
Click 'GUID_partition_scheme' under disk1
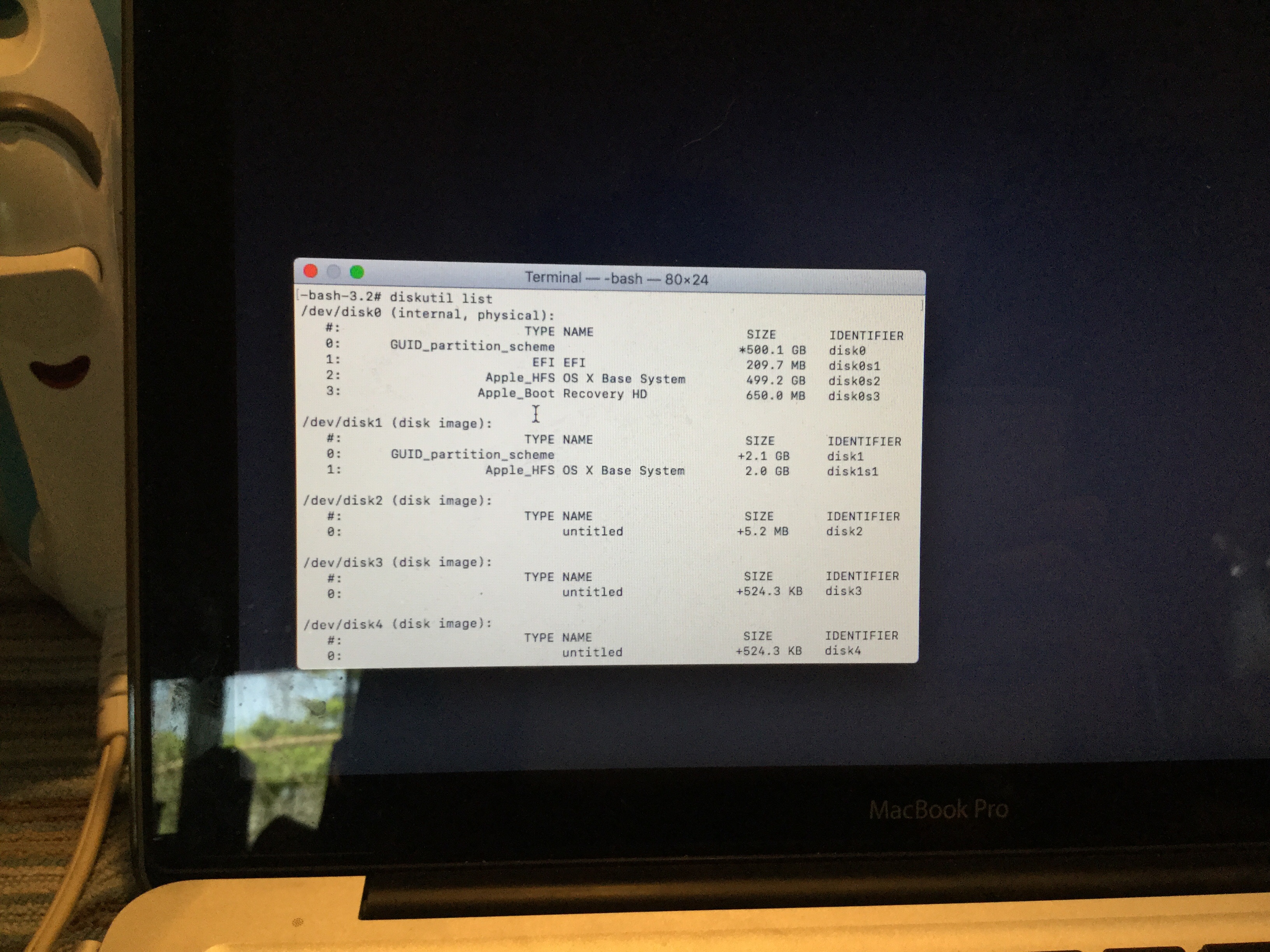click(472, 455)
